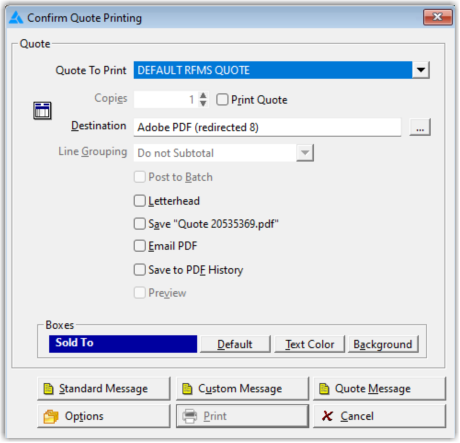Screen dimensions: 460x443
Task: Click the Options folder icon
Action: pos(51,416)
